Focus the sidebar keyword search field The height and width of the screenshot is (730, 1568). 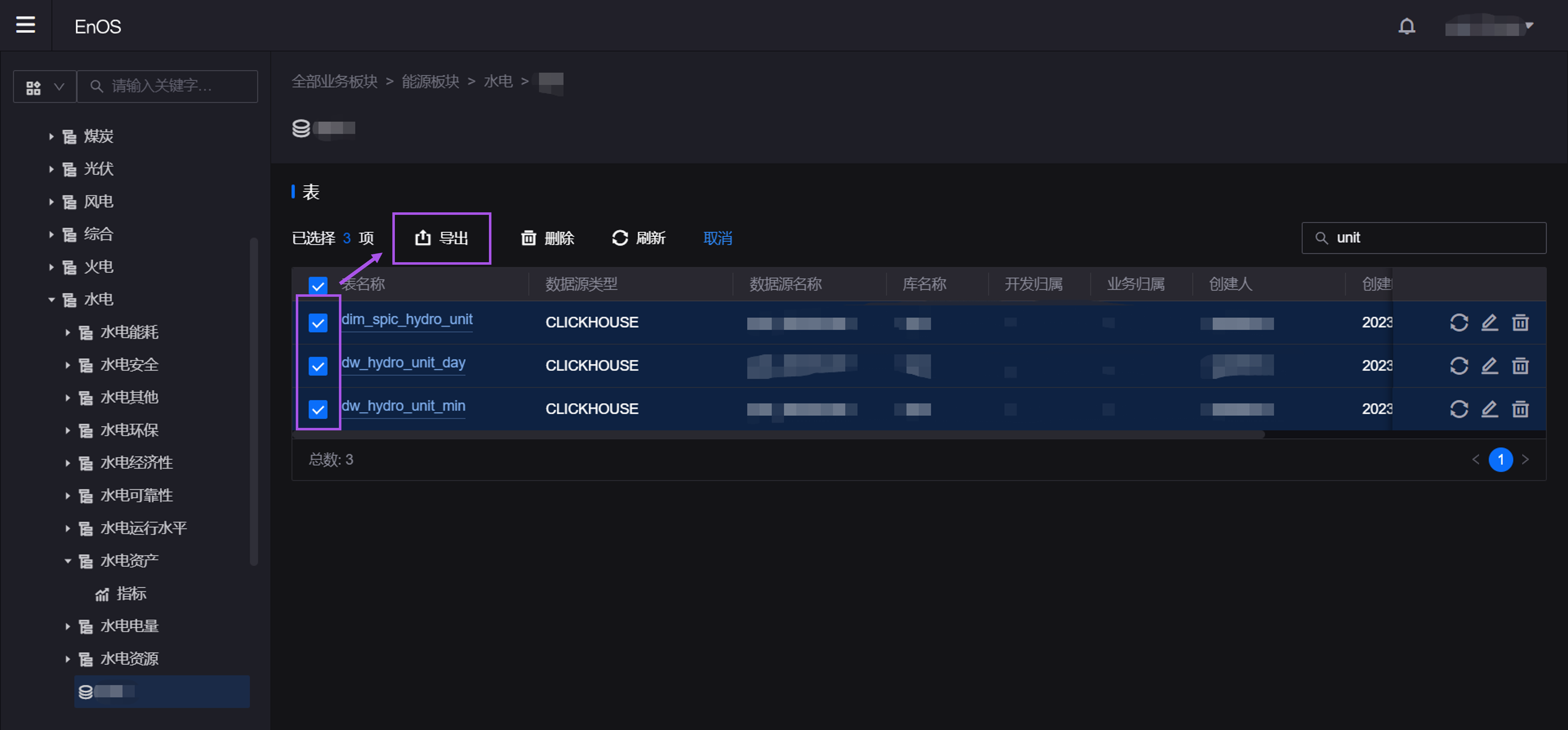(x=167, y=86)
